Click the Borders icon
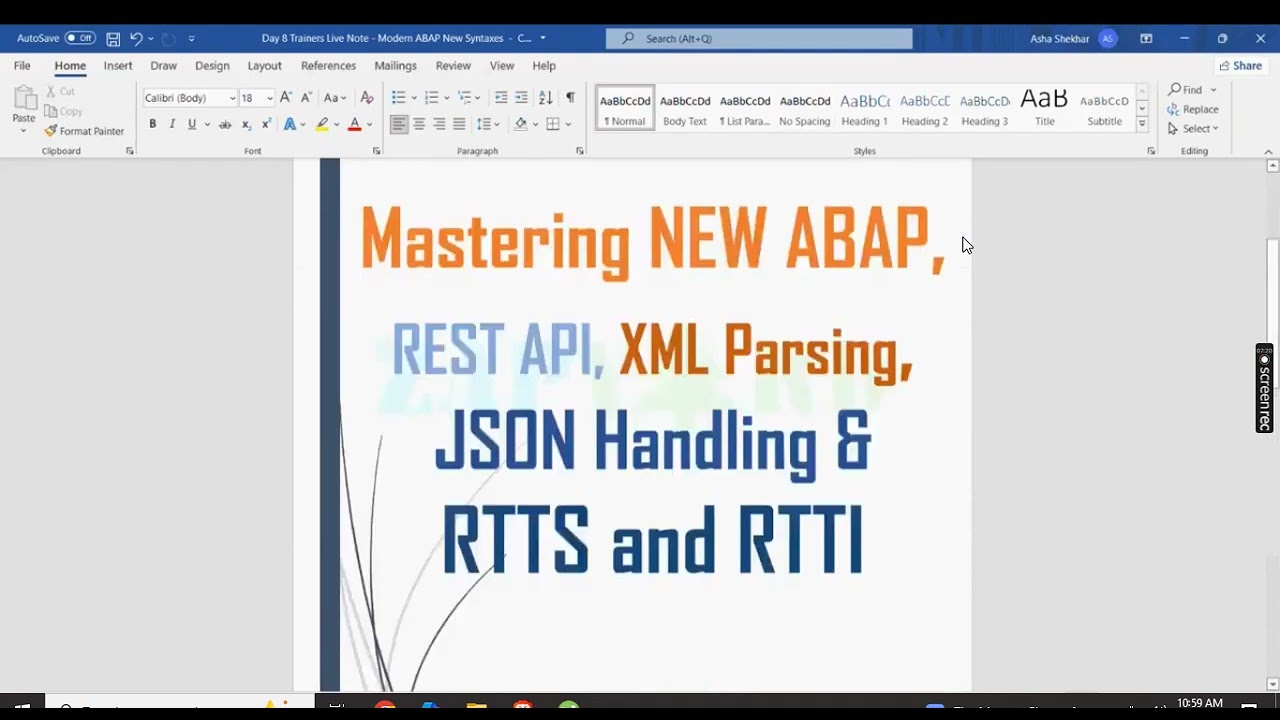This screenshot has width=1280, height=720. click(553, 124)
